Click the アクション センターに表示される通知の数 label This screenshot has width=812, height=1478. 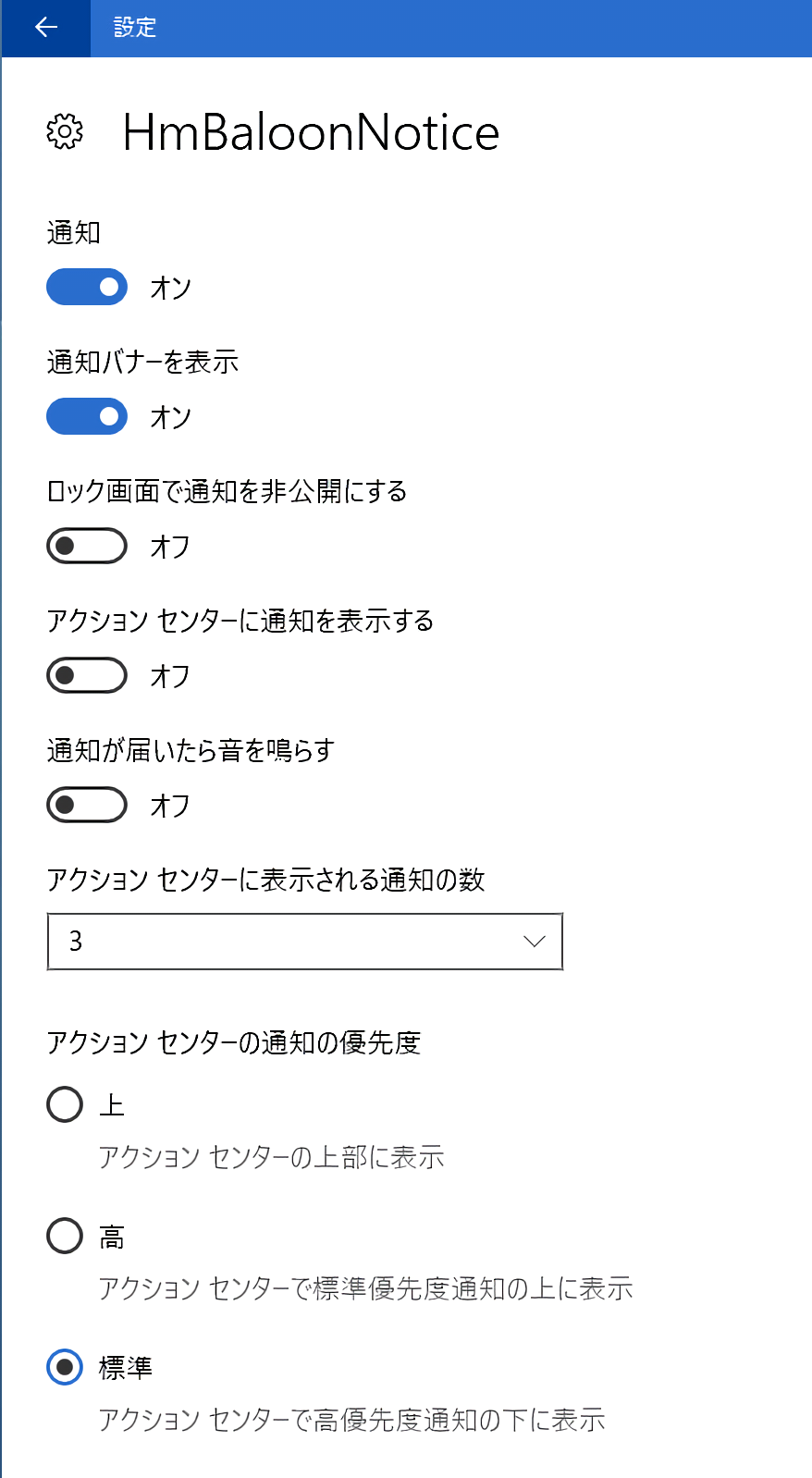pos(265,880)
